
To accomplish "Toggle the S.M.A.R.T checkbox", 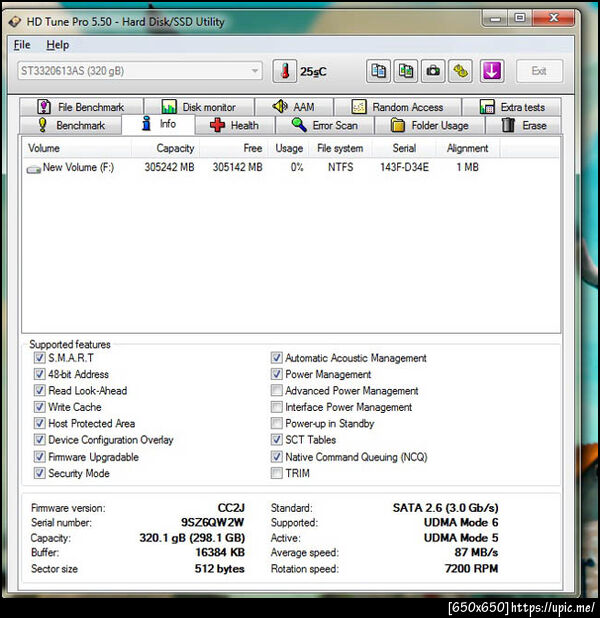I will (x=39, y=358).
